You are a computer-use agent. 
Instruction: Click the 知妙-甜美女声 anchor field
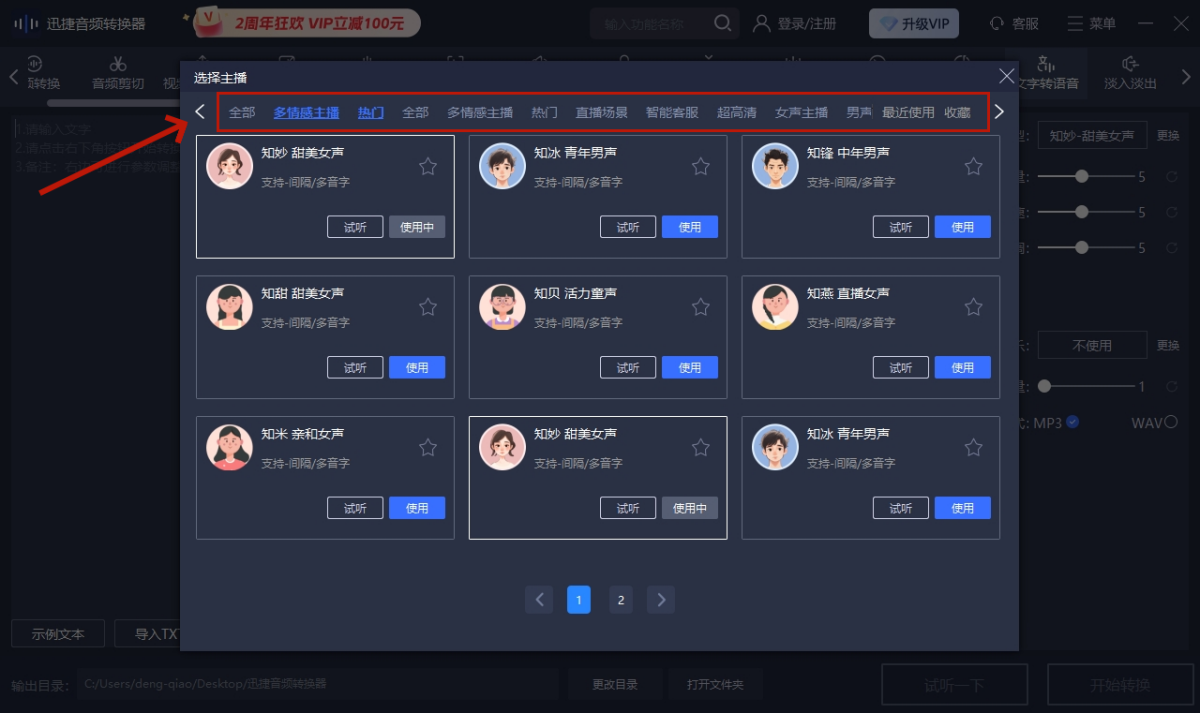click(x=1092, y=136)
